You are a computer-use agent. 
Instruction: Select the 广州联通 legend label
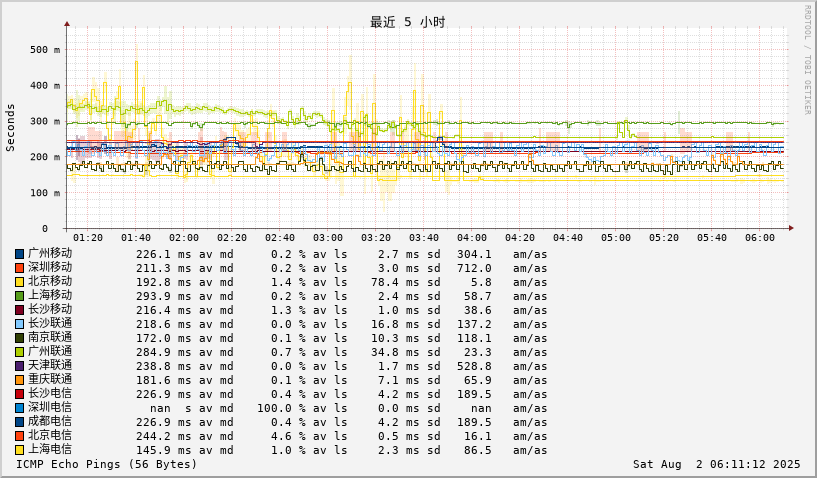50,351
